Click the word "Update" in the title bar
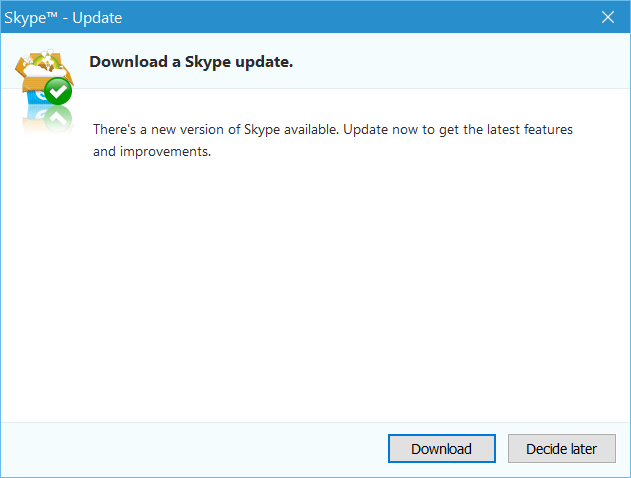Viewport: 631px width, 478px height. point(98,17)
